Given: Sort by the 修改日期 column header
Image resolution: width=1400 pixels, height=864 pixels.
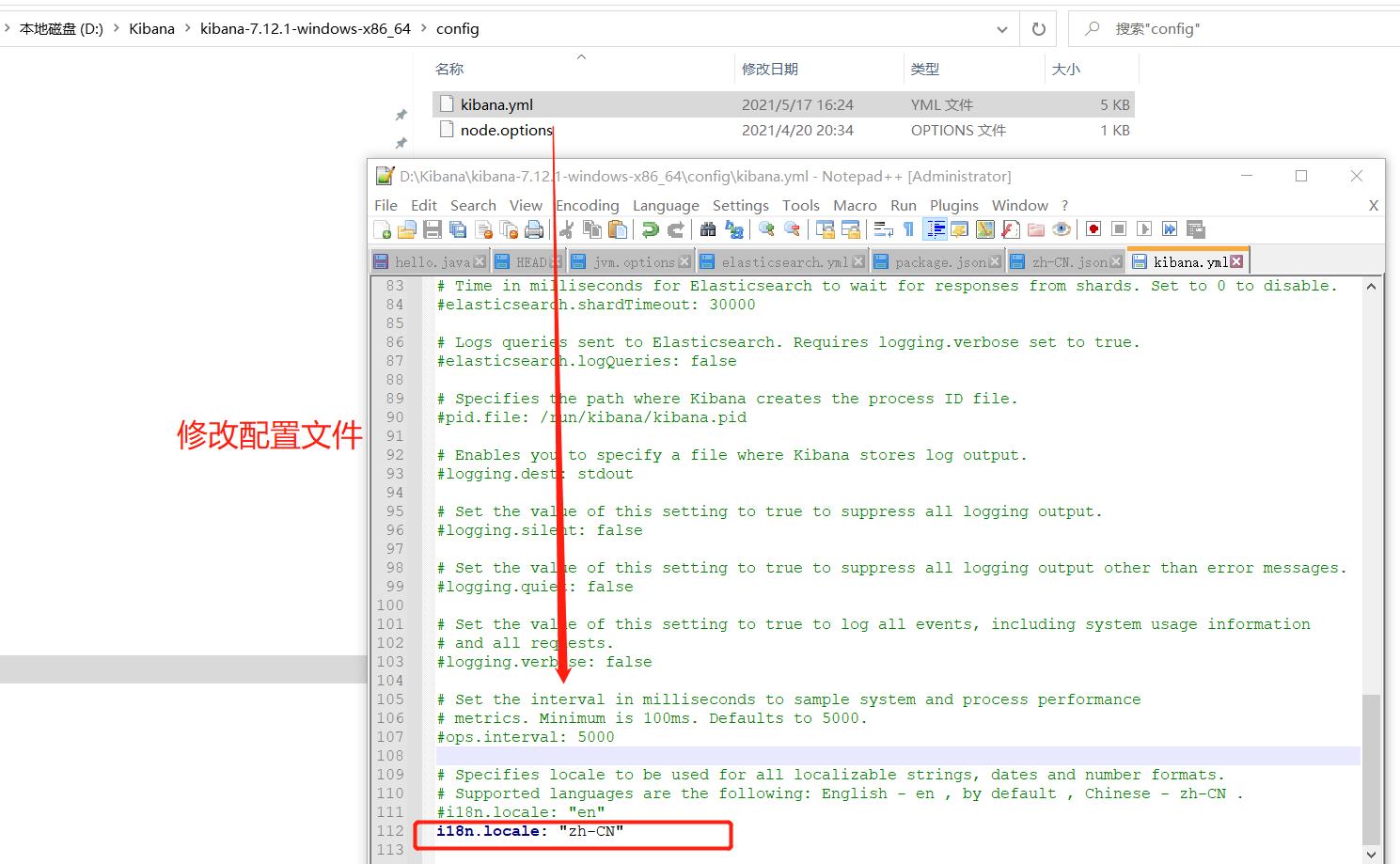Looking at the screenshot, I should pos(770,69).
